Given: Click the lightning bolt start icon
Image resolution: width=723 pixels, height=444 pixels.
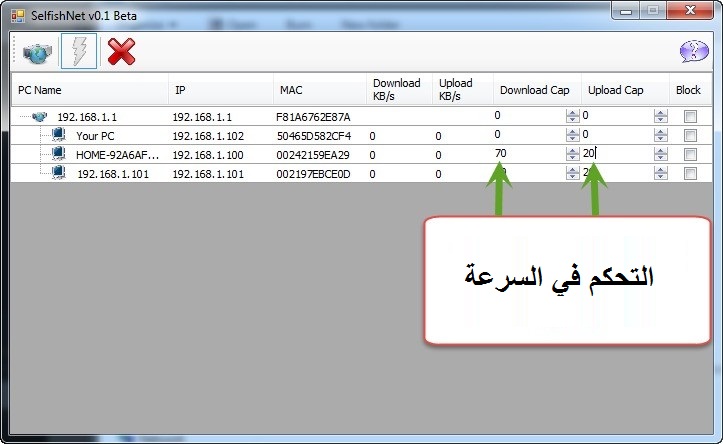Looking at the screenshot, I should [79, 52].
